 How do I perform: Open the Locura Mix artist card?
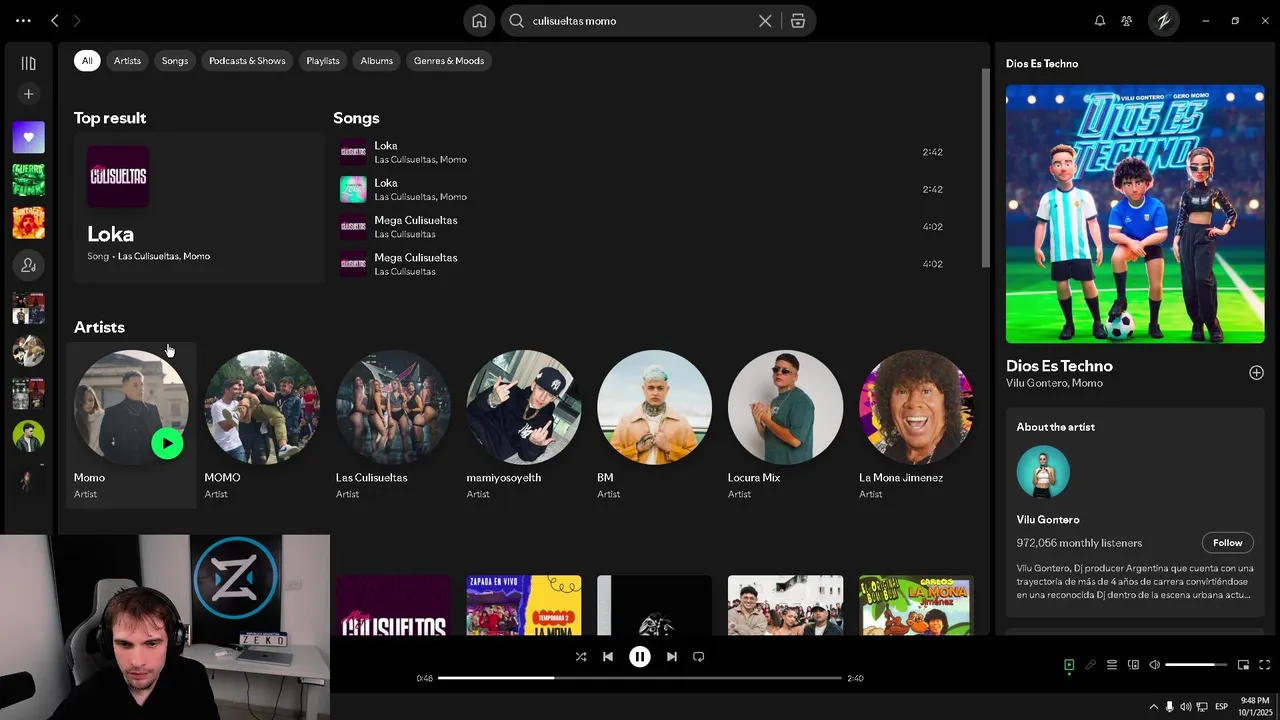click(785, 425)
